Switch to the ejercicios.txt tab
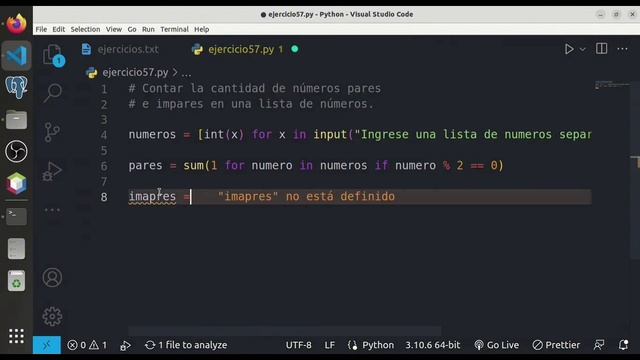 click(x=120, y=49)
